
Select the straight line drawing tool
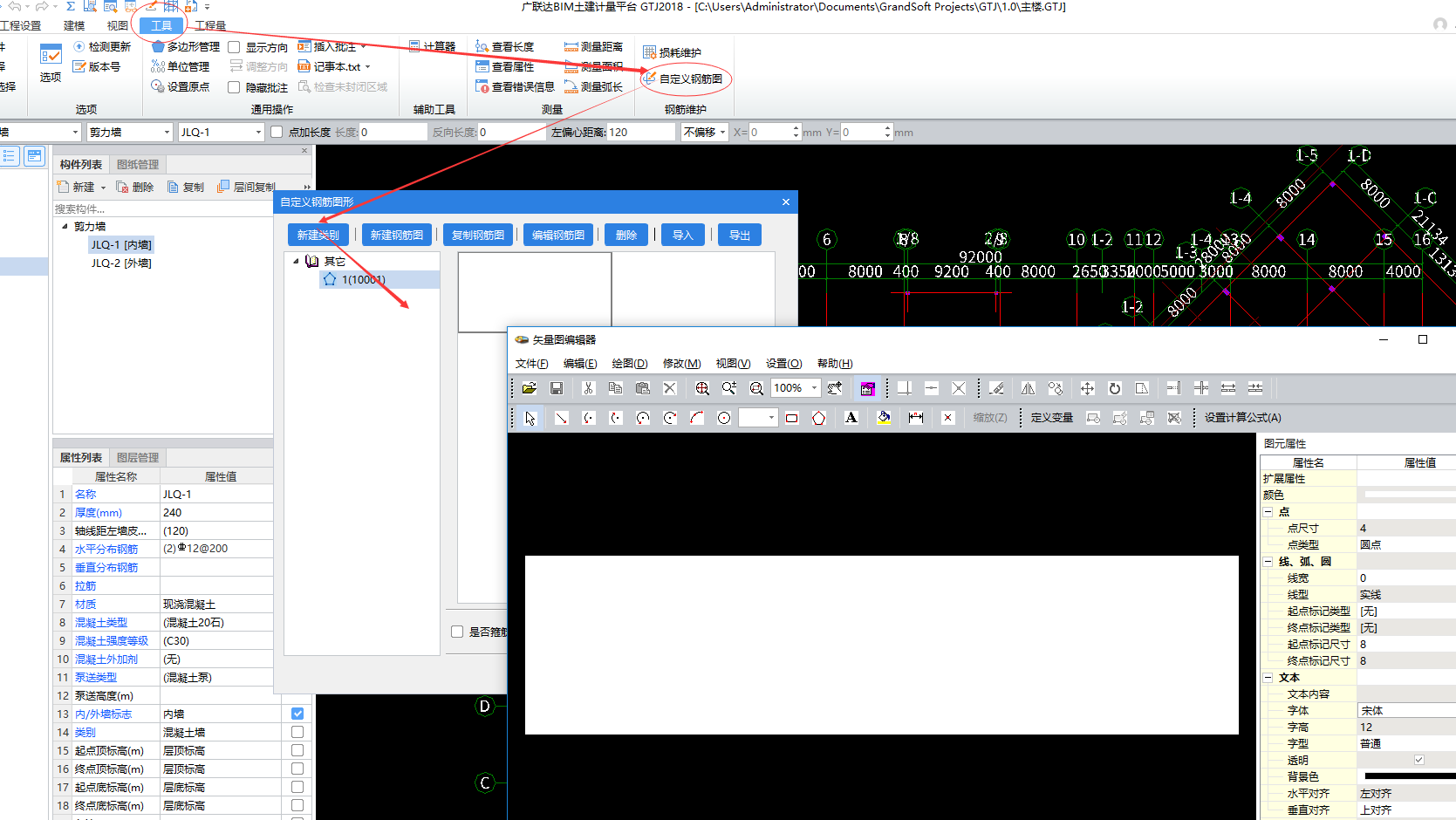(x=561, y=418)
